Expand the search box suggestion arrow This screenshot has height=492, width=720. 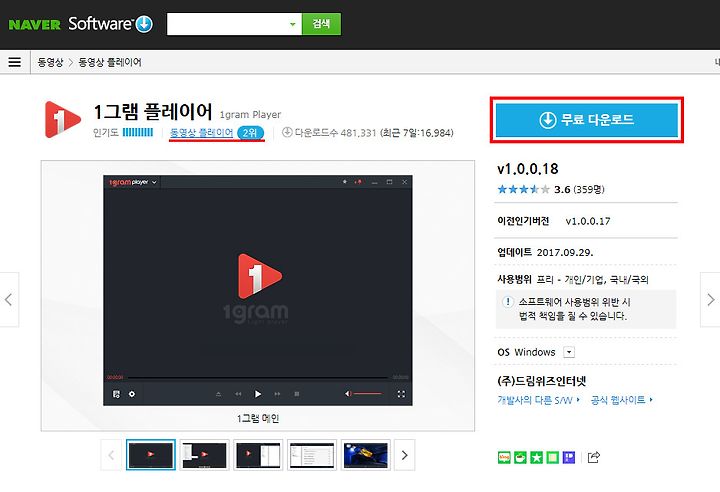tap(292, 24)
